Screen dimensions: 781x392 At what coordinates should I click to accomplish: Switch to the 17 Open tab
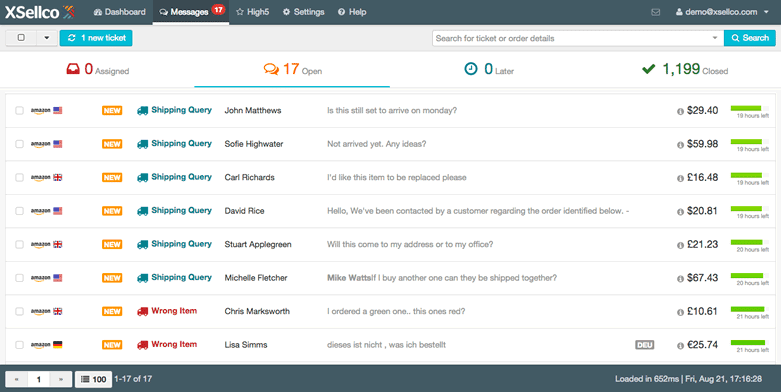[x=292, y=69]
